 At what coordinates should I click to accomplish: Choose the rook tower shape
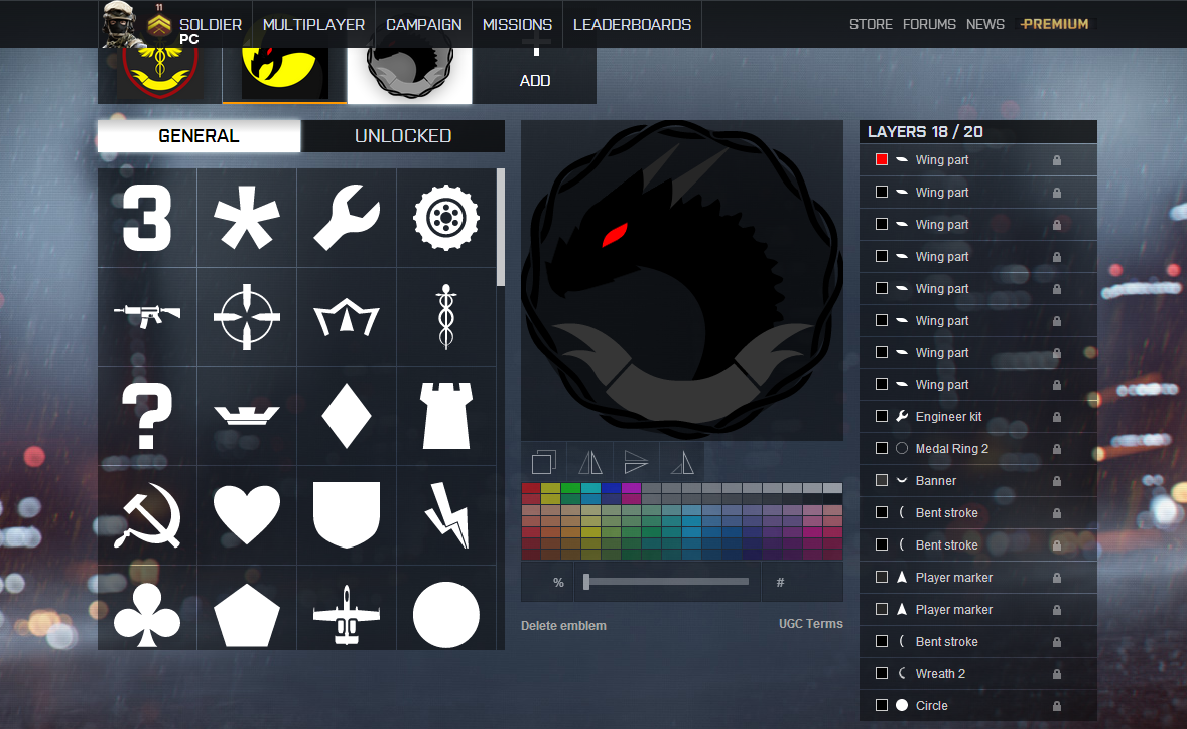pyautogui.click(x=446, y=416)
